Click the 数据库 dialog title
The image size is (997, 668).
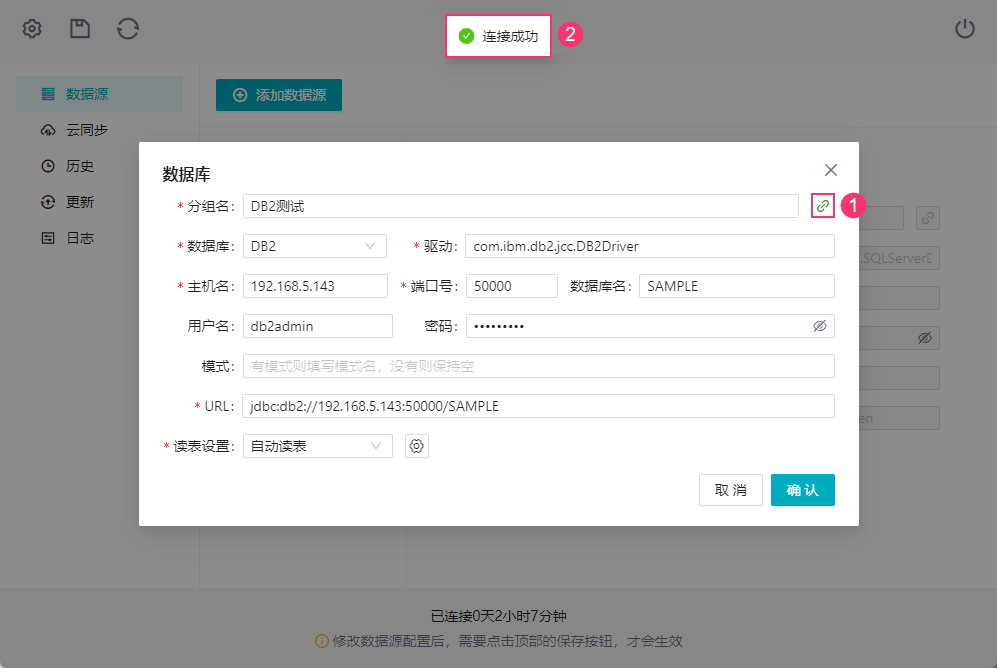(x=186, y=174)
